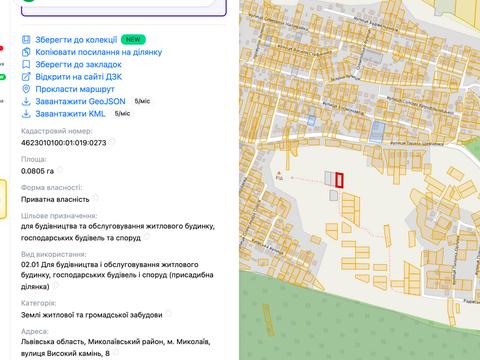
Task: Click the copy icon beside Землі житлової та громадської забудови
Action: pyautogui.click(x=169, y=313)
